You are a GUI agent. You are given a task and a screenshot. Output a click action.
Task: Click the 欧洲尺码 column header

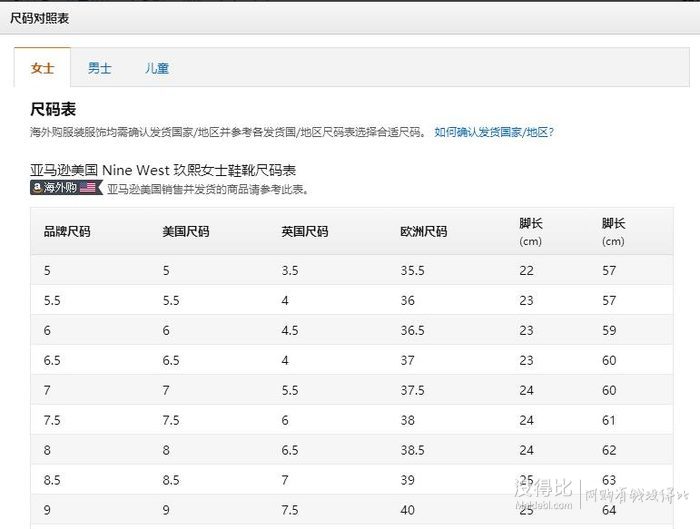(423, 232)
